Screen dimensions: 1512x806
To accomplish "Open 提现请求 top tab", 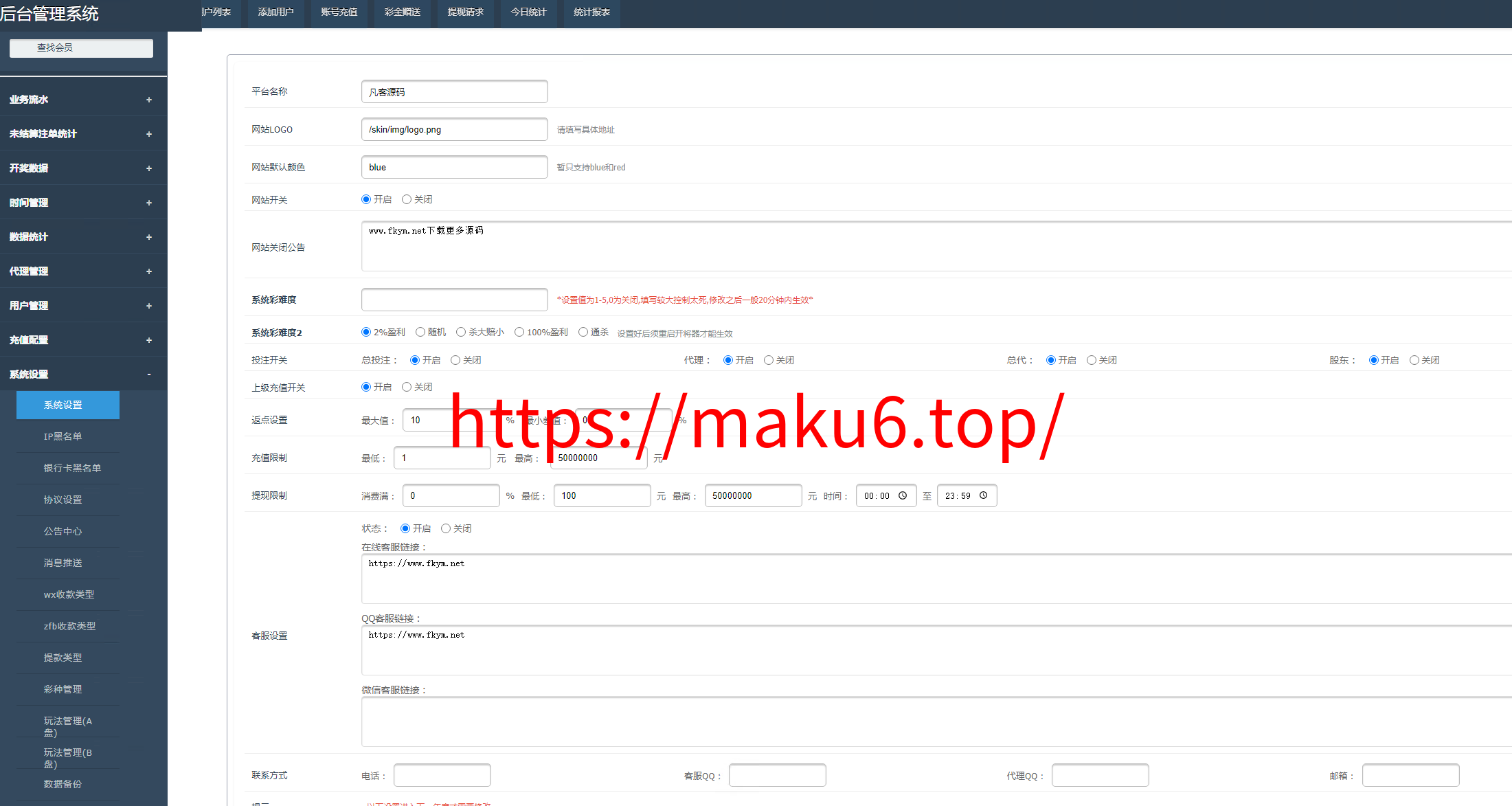I will (465, 12).
